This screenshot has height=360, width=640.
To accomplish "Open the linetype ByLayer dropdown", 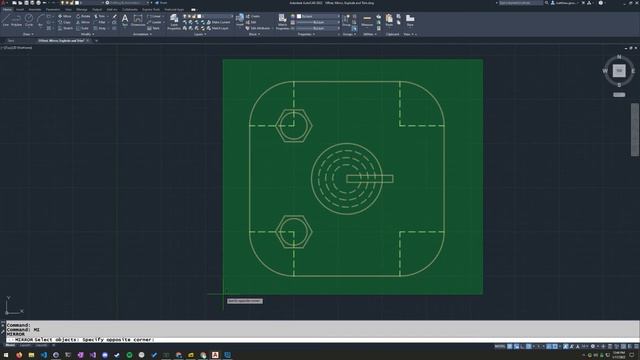I will click(318, 29).
